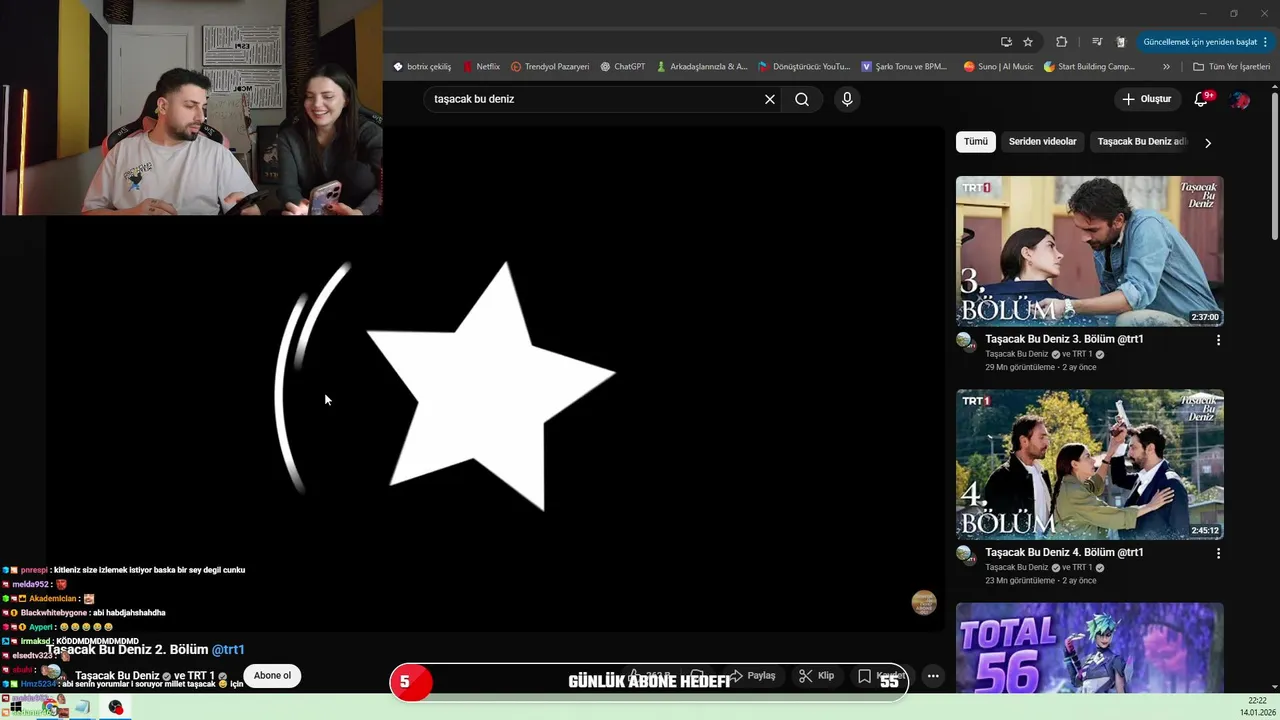The width and height of the screenshot is (1280, 720).
Task: Run the search with the magnifier icon
Action: (x=802, y=99)
